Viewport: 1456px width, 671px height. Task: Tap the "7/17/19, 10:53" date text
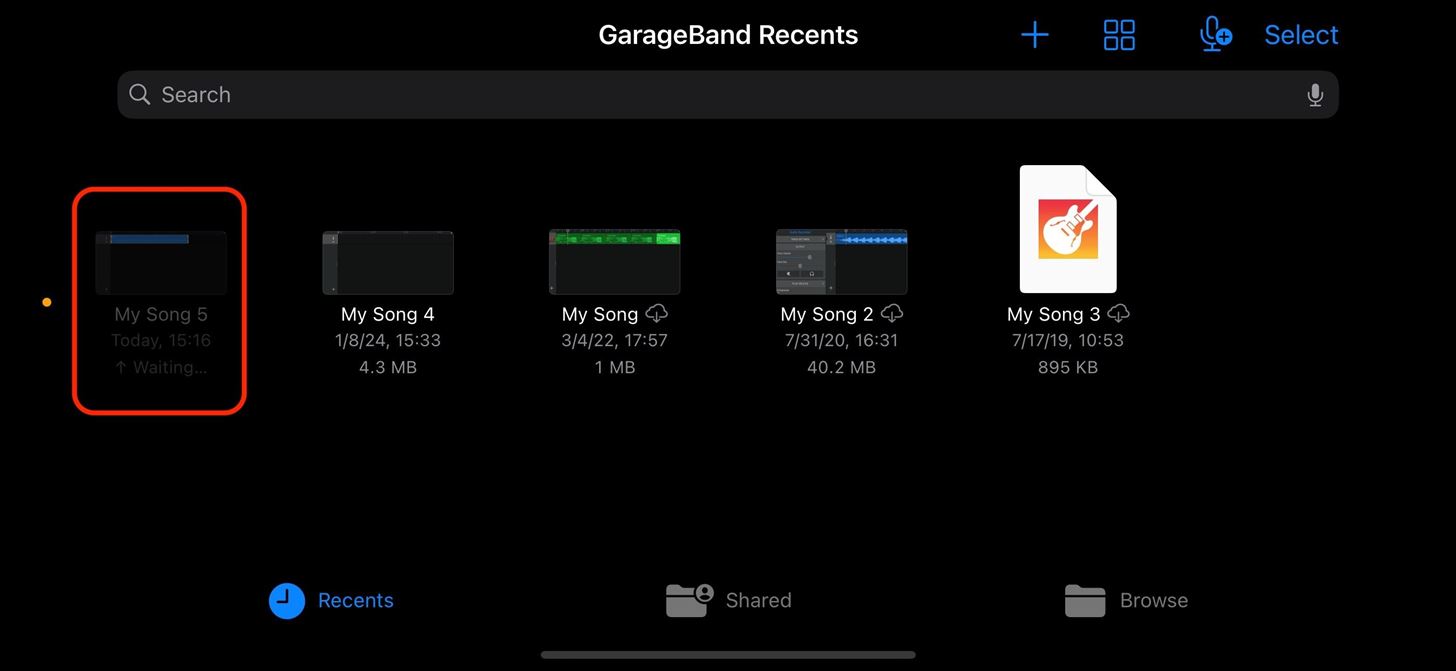1068,340
